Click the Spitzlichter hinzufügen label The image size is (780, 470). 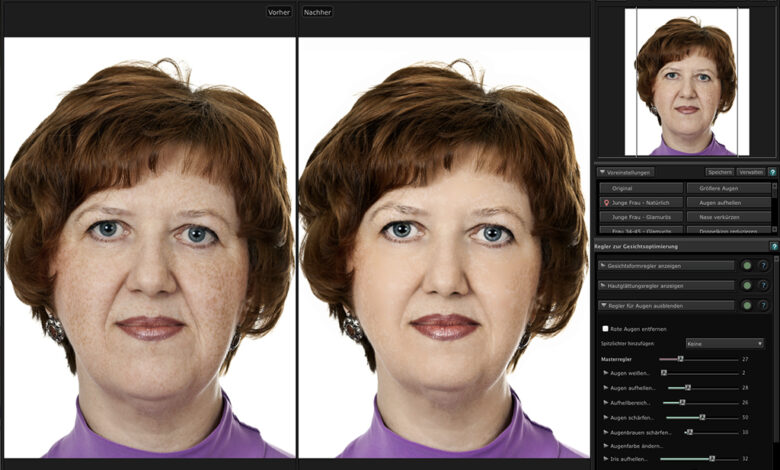coord(627,344)
